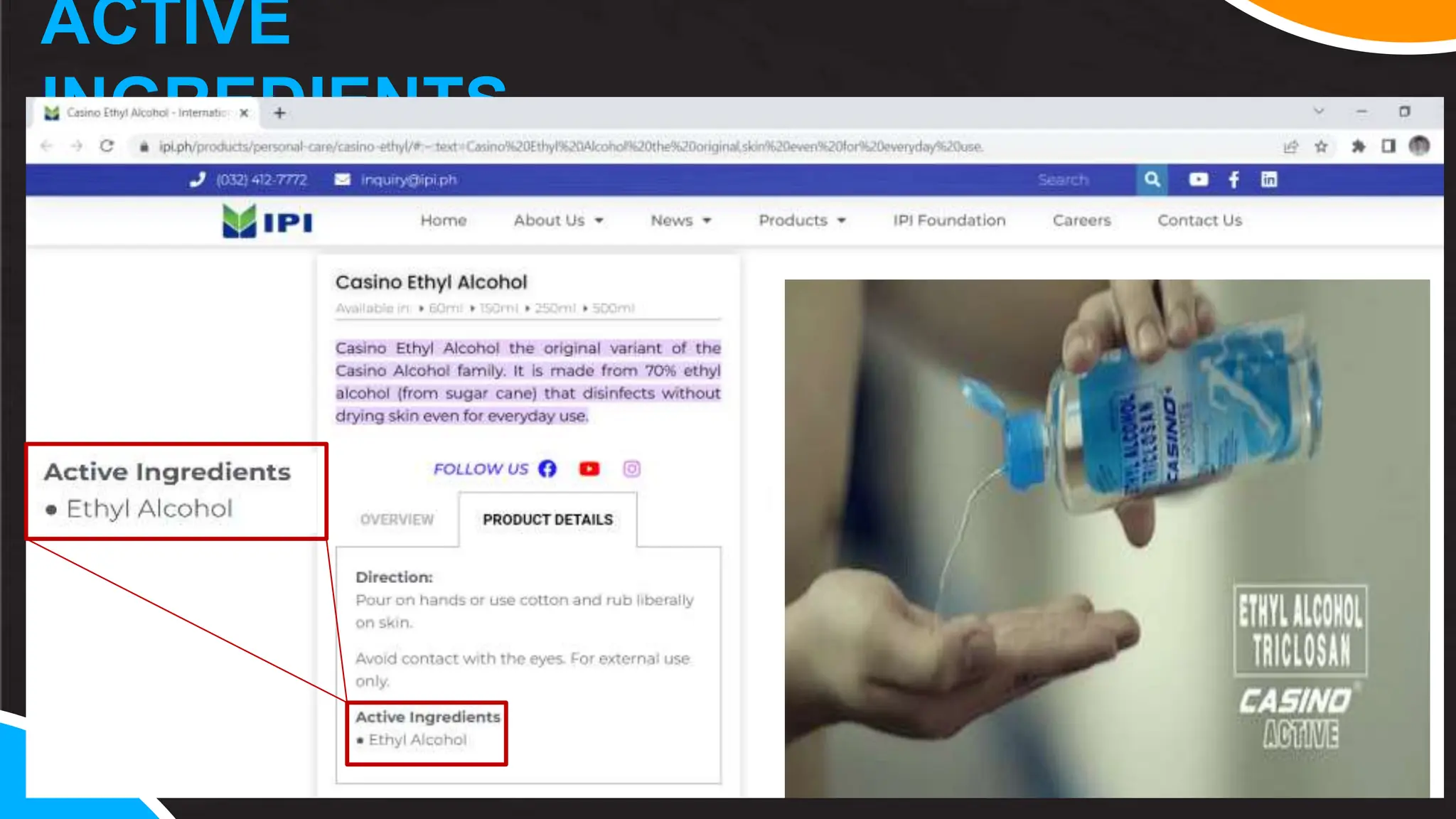Open the LinkedIn icon in the top bar
This screenshot has width=1456, height=819.
tap(1269, 180)
